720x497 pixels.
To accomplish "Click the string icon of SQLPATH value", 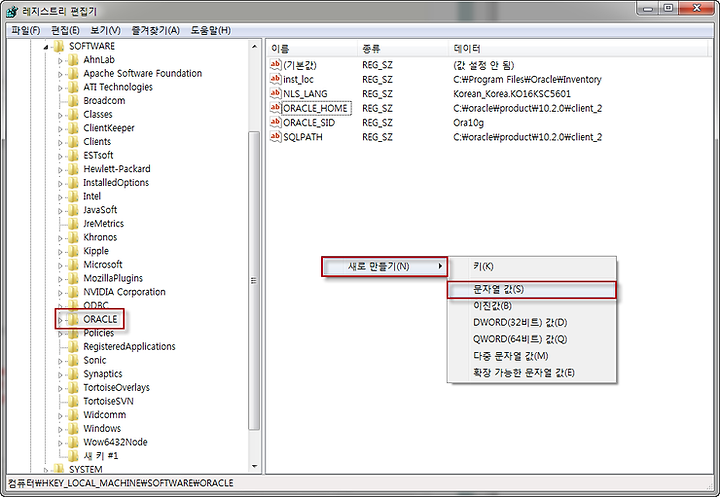I will [x=275, y=136].
